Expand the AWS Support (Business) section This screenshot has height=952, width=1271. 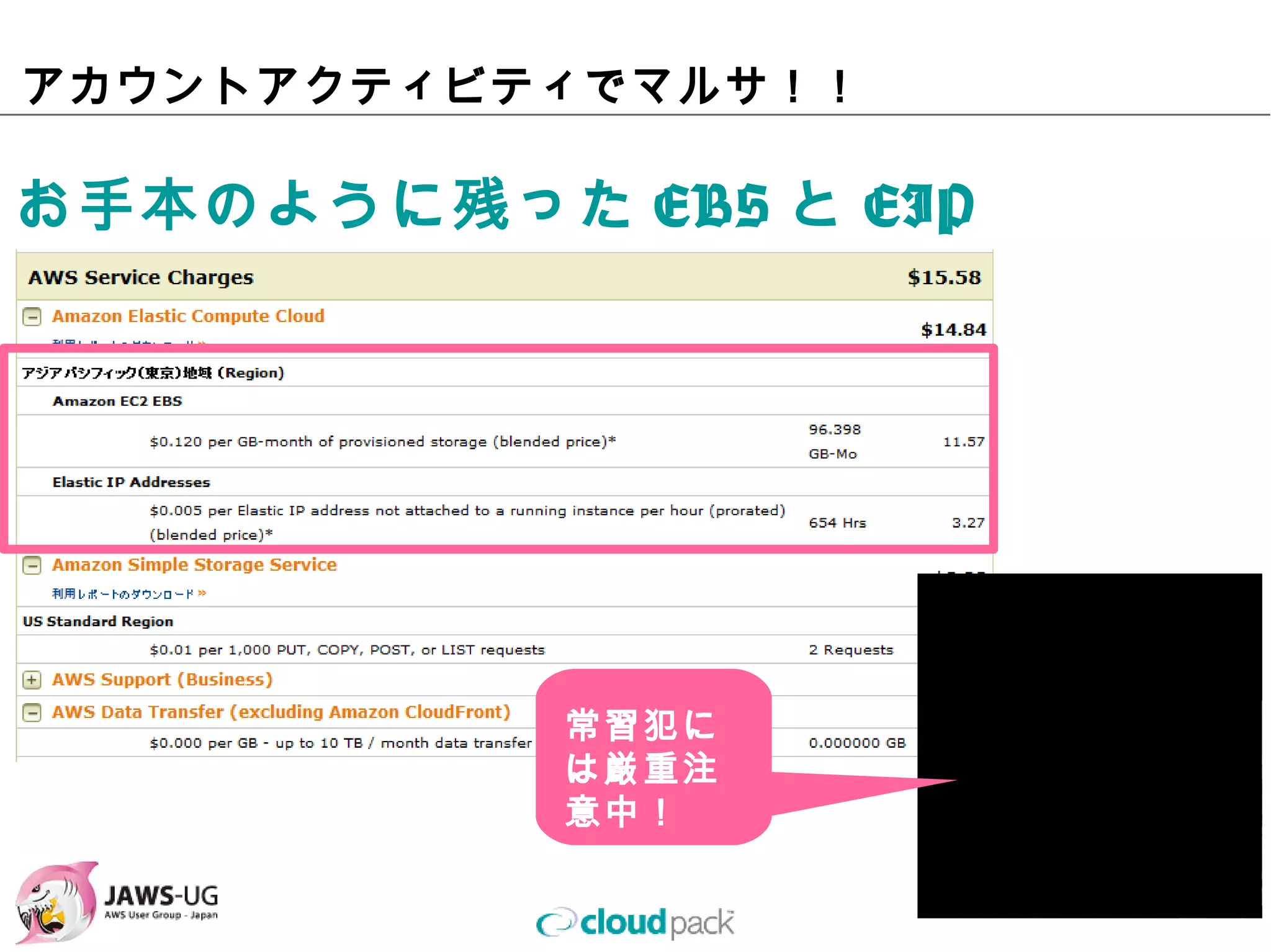click(x=32, y=680)
